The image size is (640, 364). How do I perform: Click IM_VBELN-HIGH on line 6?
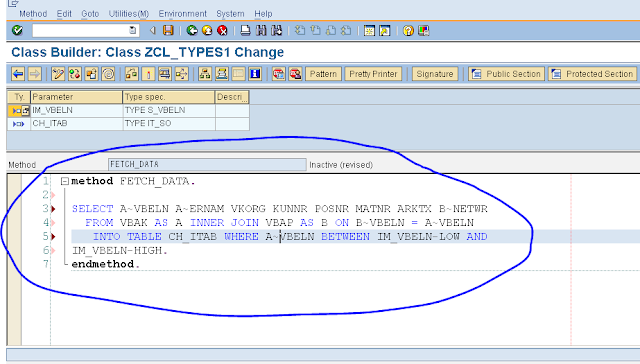117,251
